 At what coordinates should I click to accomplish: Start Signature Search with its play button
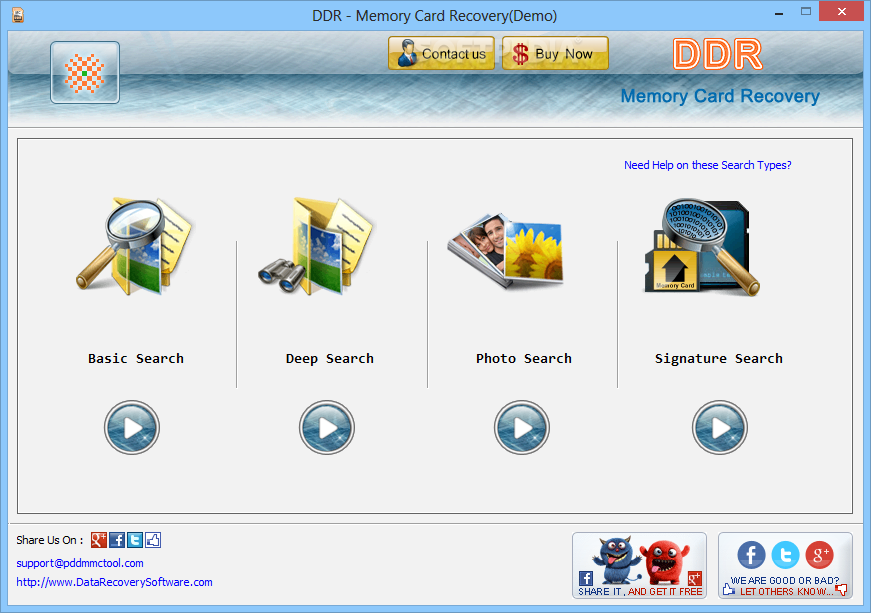(x=719, y=428)
